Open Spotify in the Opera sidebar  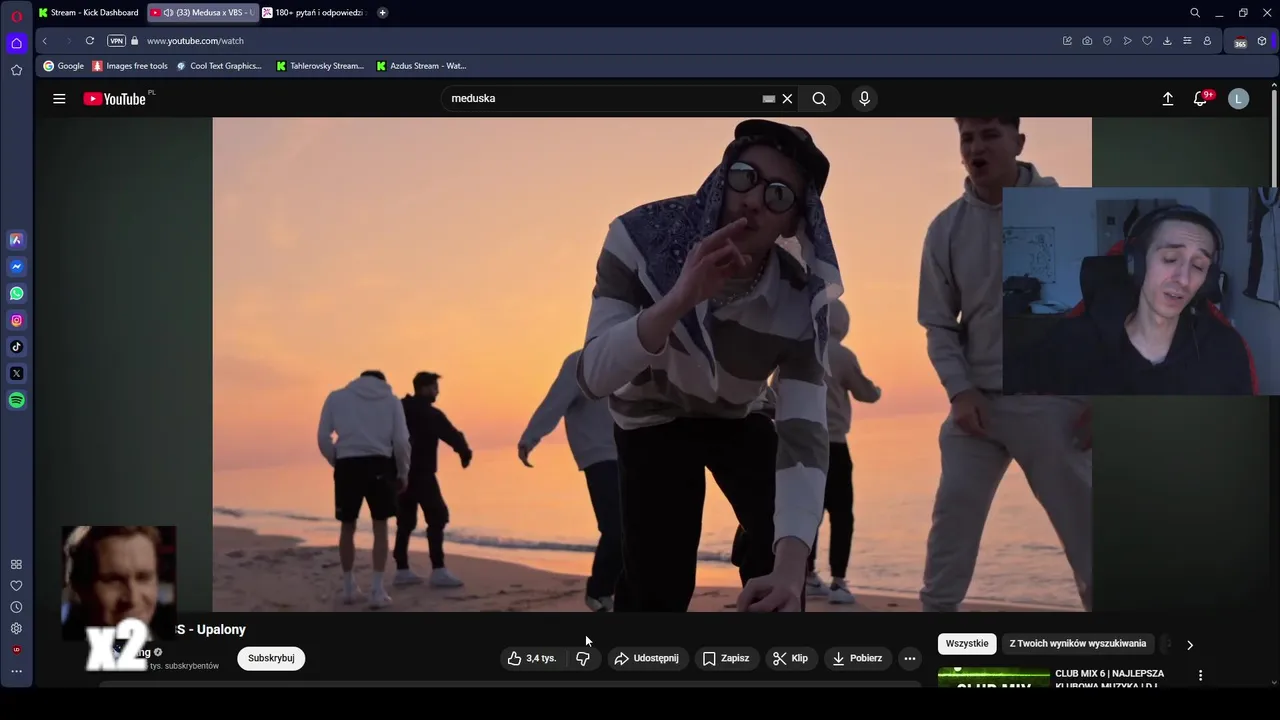coord(16,401)
